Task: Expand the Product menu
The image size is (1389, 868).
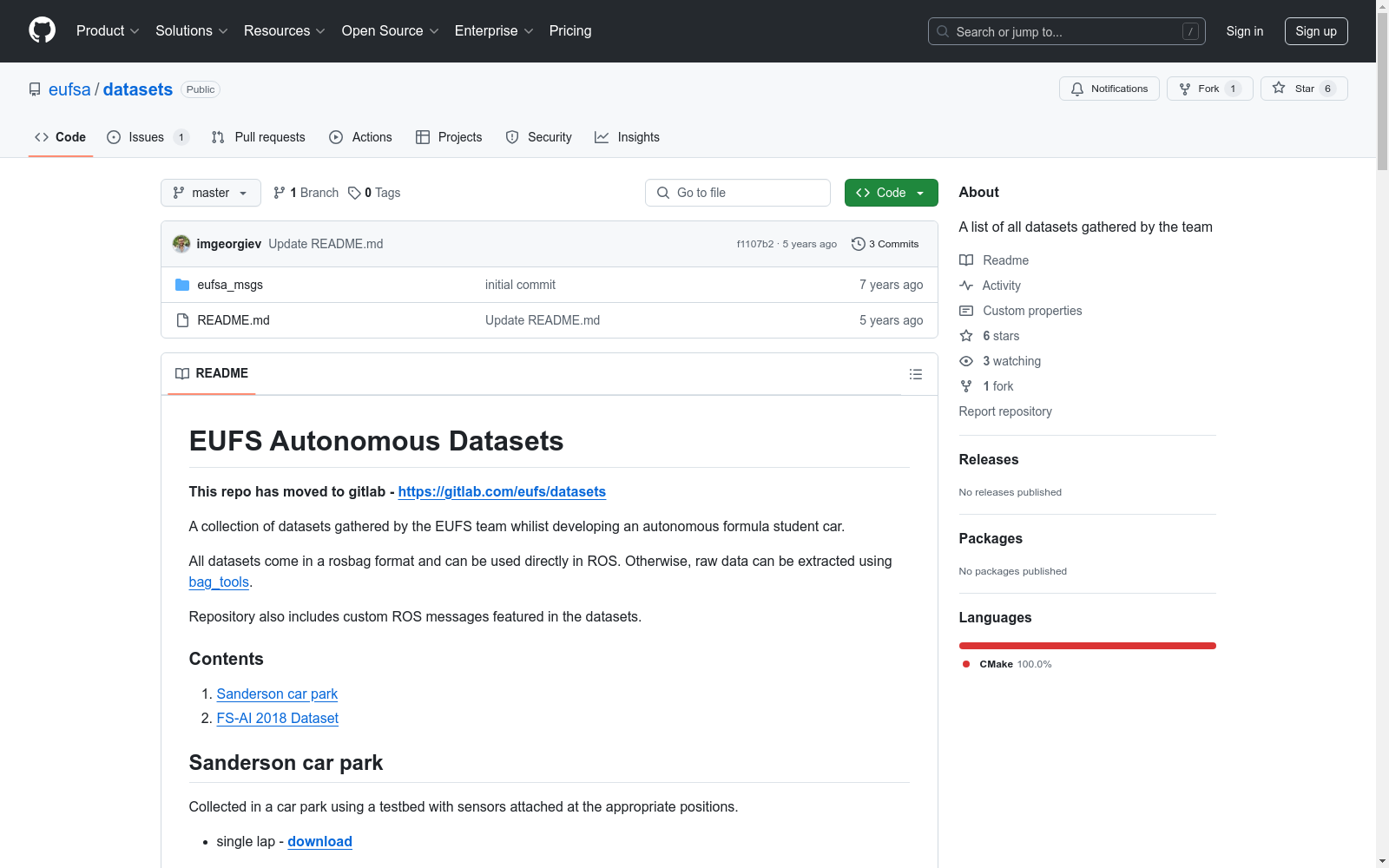Action: [108, 31]
